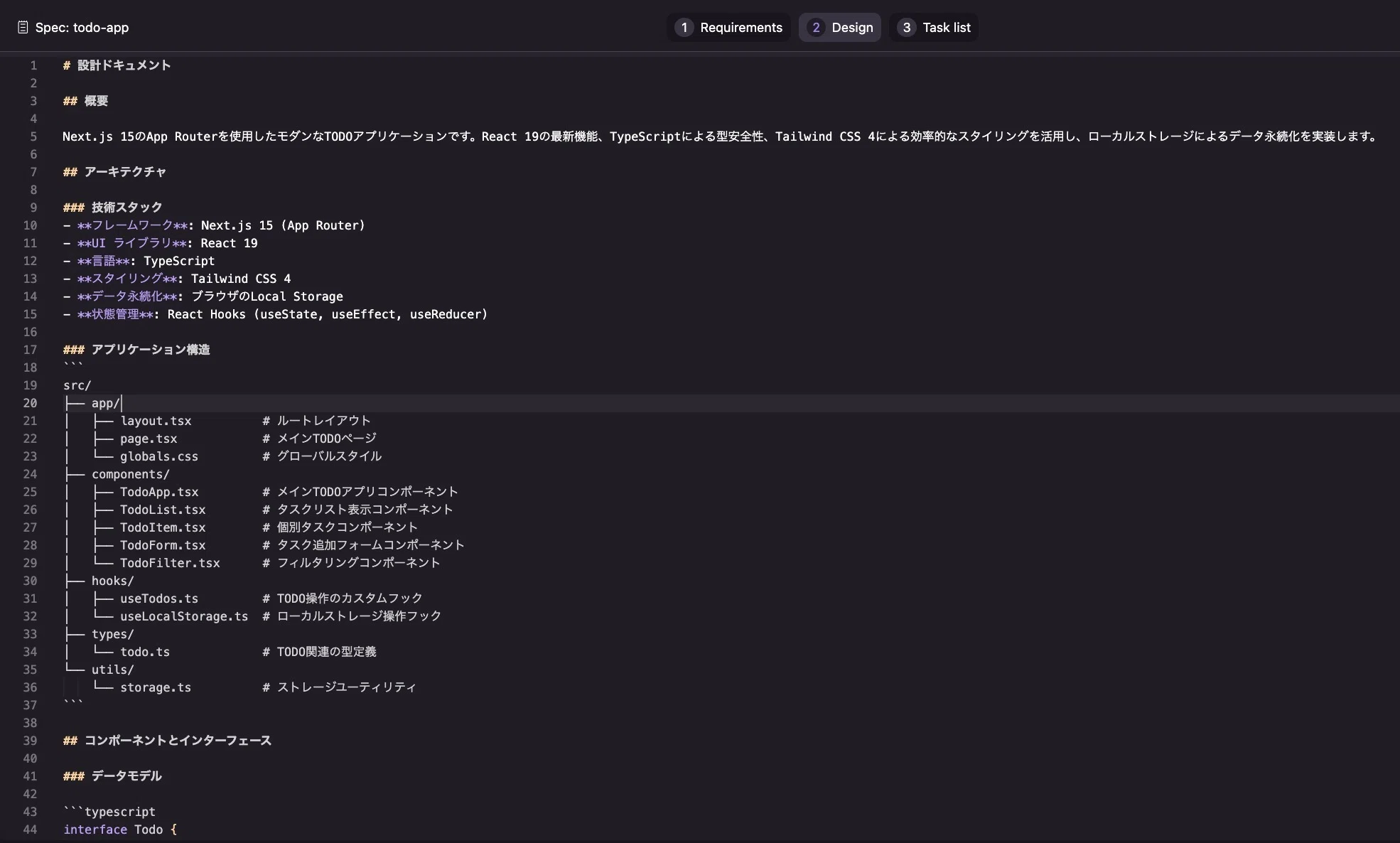Click the 'interface Todo {' line
Image resolution: width=1400 pixels, height=843 pixels.
pos(120,829)
